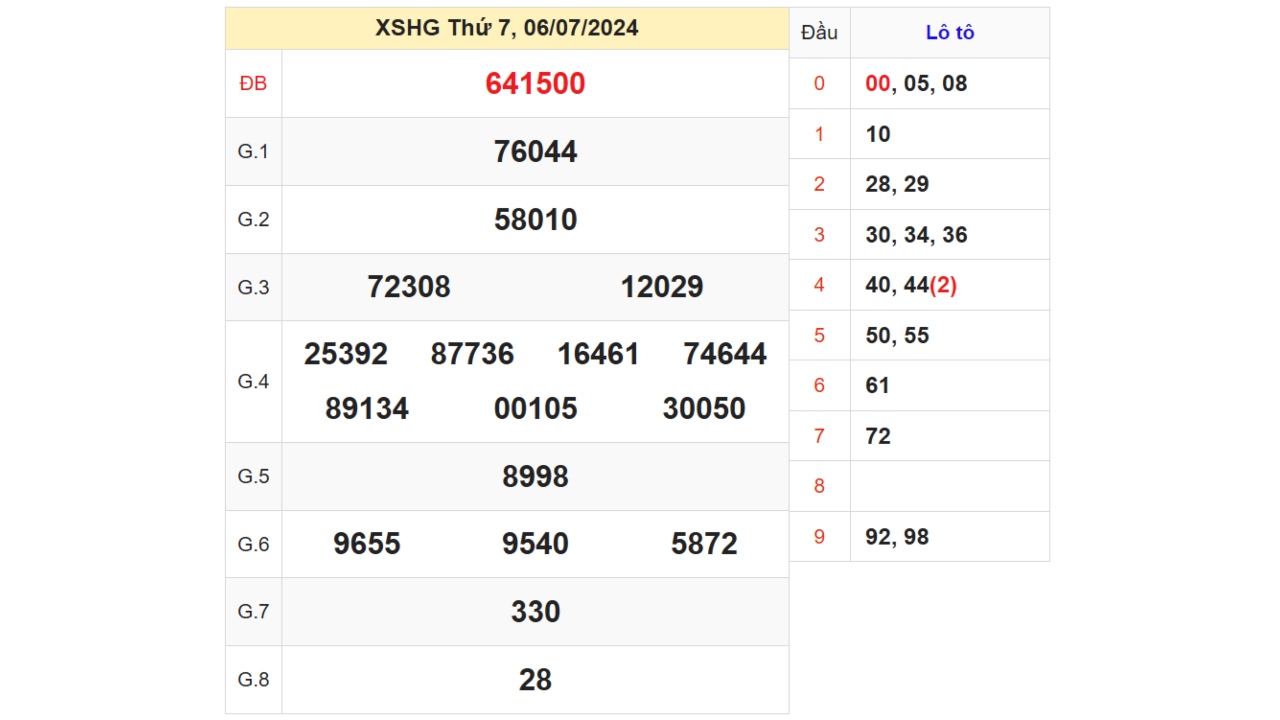The image size is (1280, 720).
Task: Click head digit 6 cell
Action: 819,386
